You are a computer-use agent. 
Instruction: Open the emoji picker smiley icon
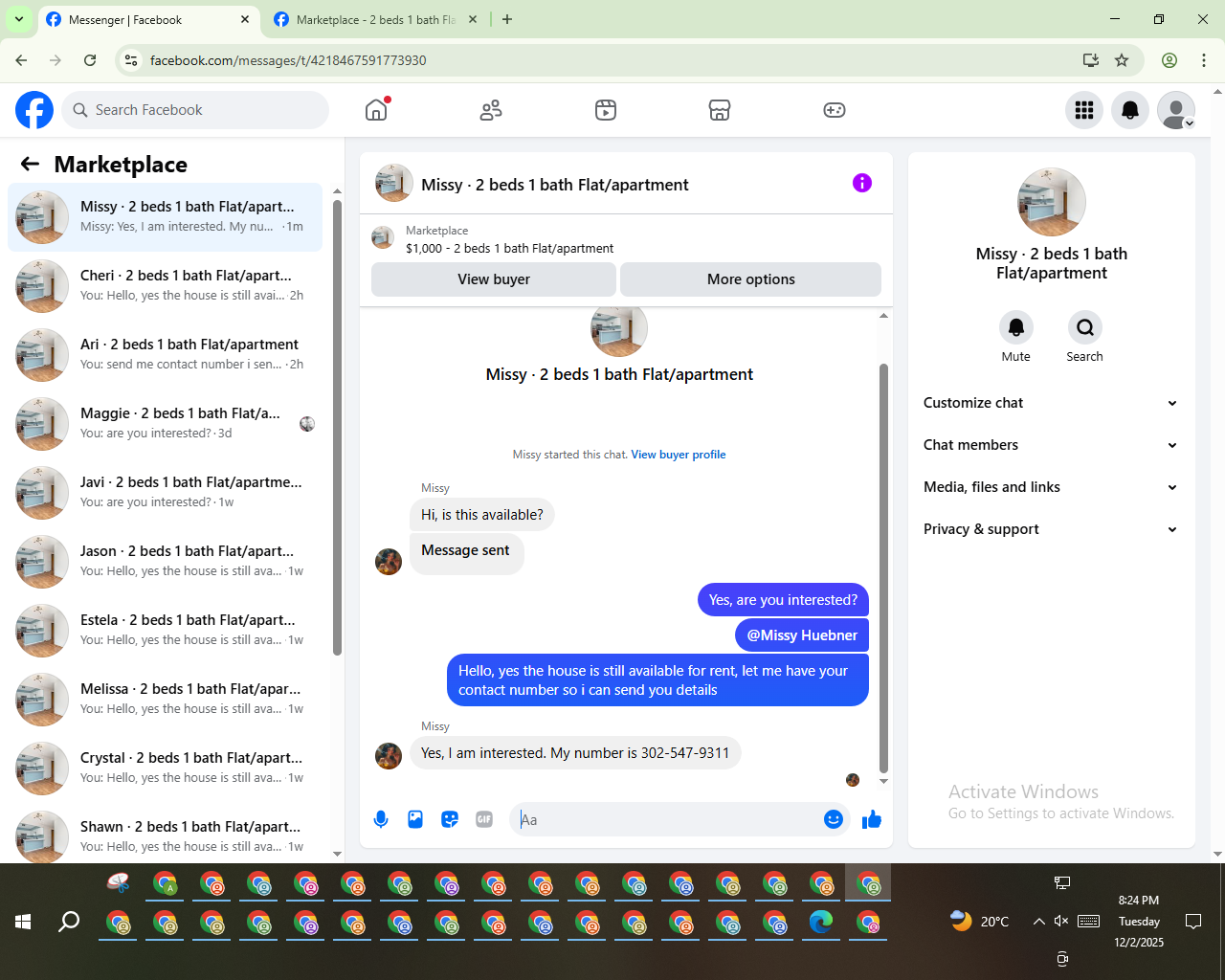(x=834, y=819)
